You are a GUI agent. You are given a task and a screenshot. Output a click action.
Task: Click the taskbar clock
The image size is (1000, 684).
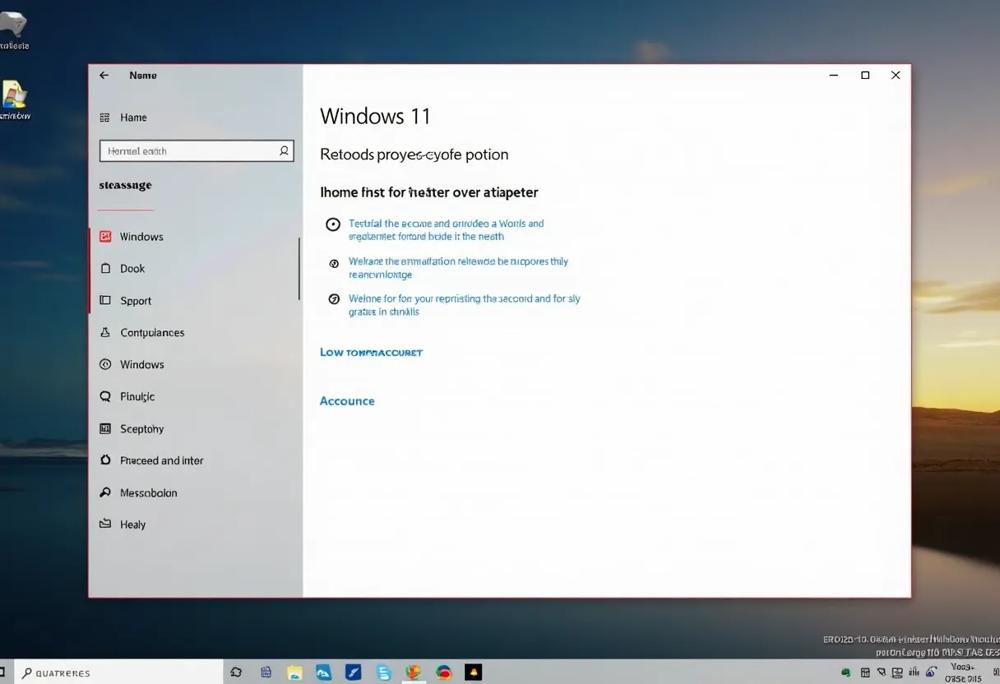pos(964,673)
